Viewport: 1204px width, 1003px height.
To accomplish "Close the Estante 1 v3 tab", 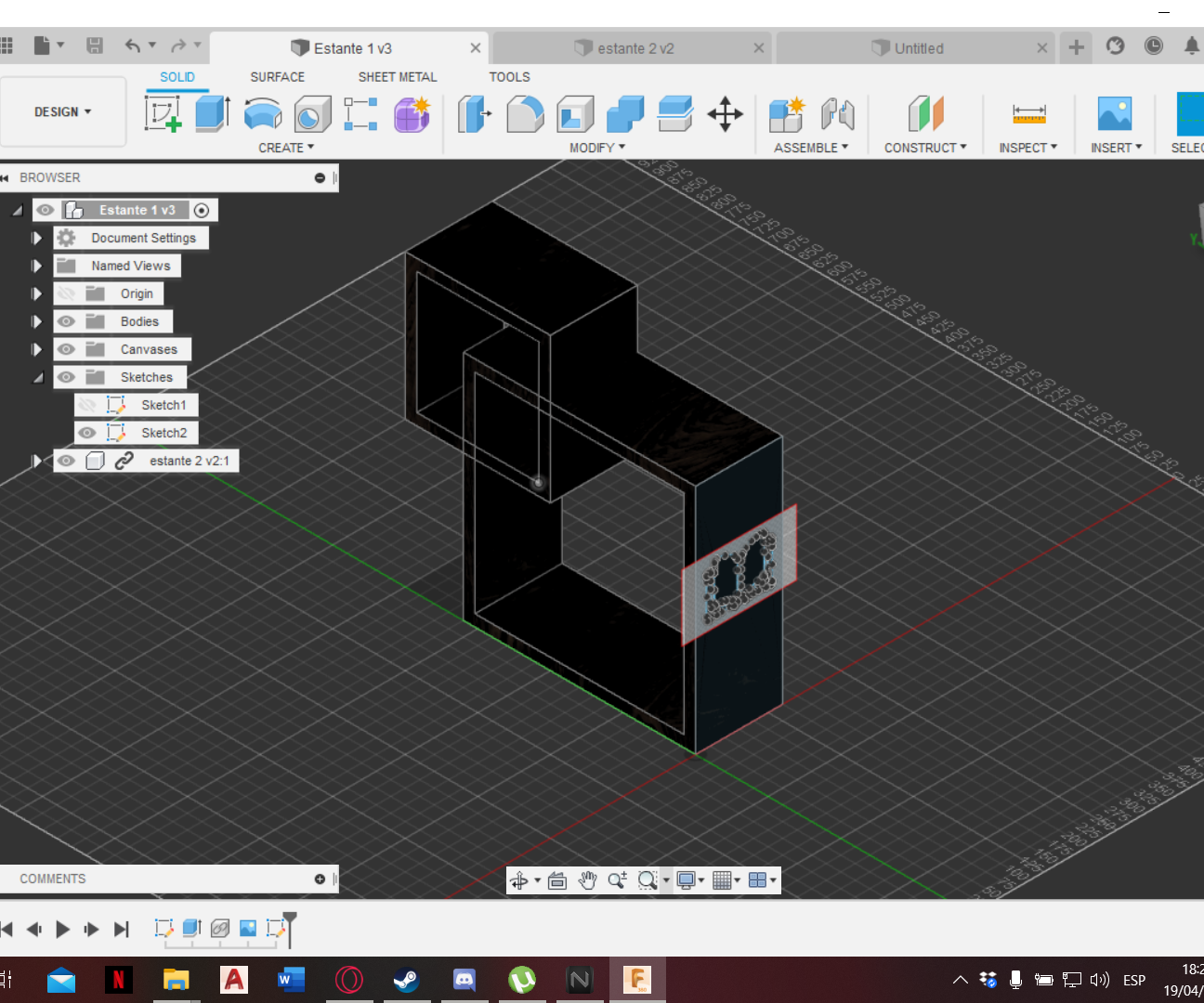I will (476, 48).
